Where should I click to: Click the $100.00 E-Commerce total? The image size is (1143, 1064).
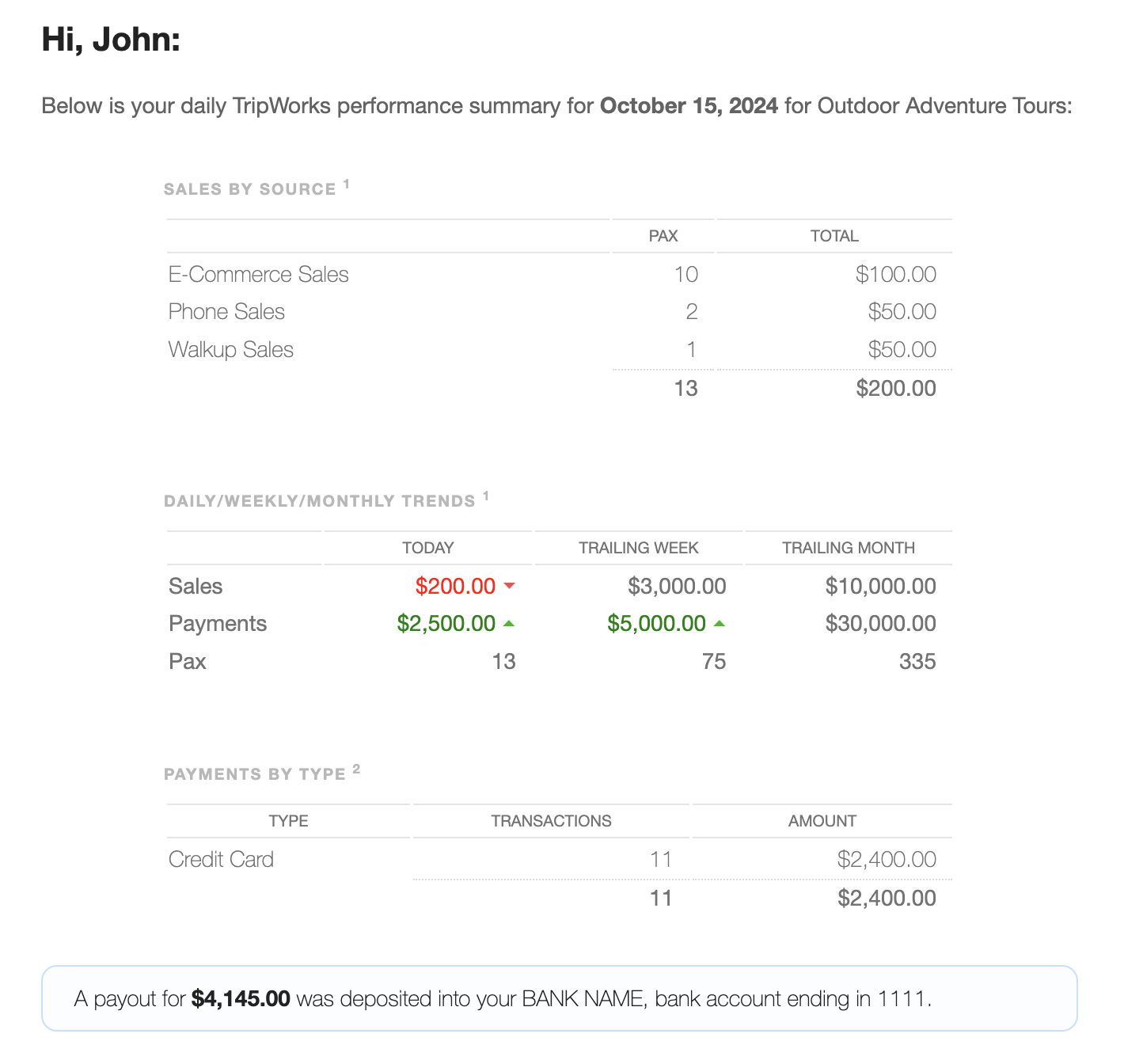tap(895, 274)
